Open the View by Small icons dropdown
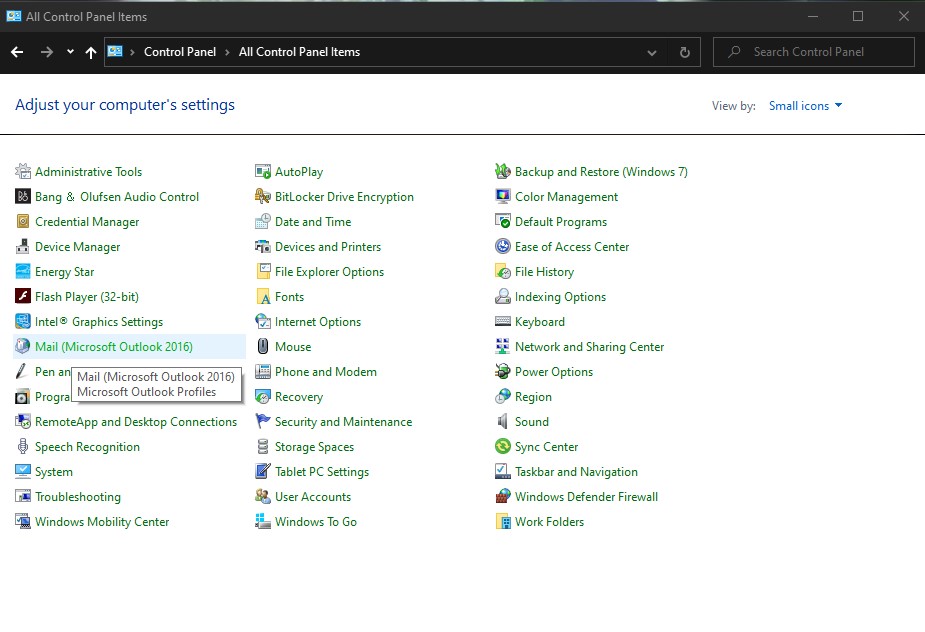This screenshot has width=925, height=632. click(x=805, y=106)
